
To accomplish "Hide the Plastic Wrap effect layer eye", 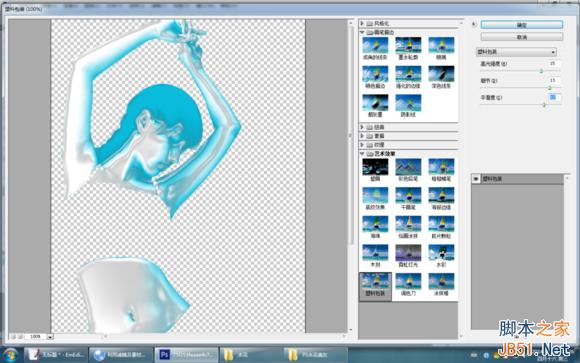I will tap(476, 179).
